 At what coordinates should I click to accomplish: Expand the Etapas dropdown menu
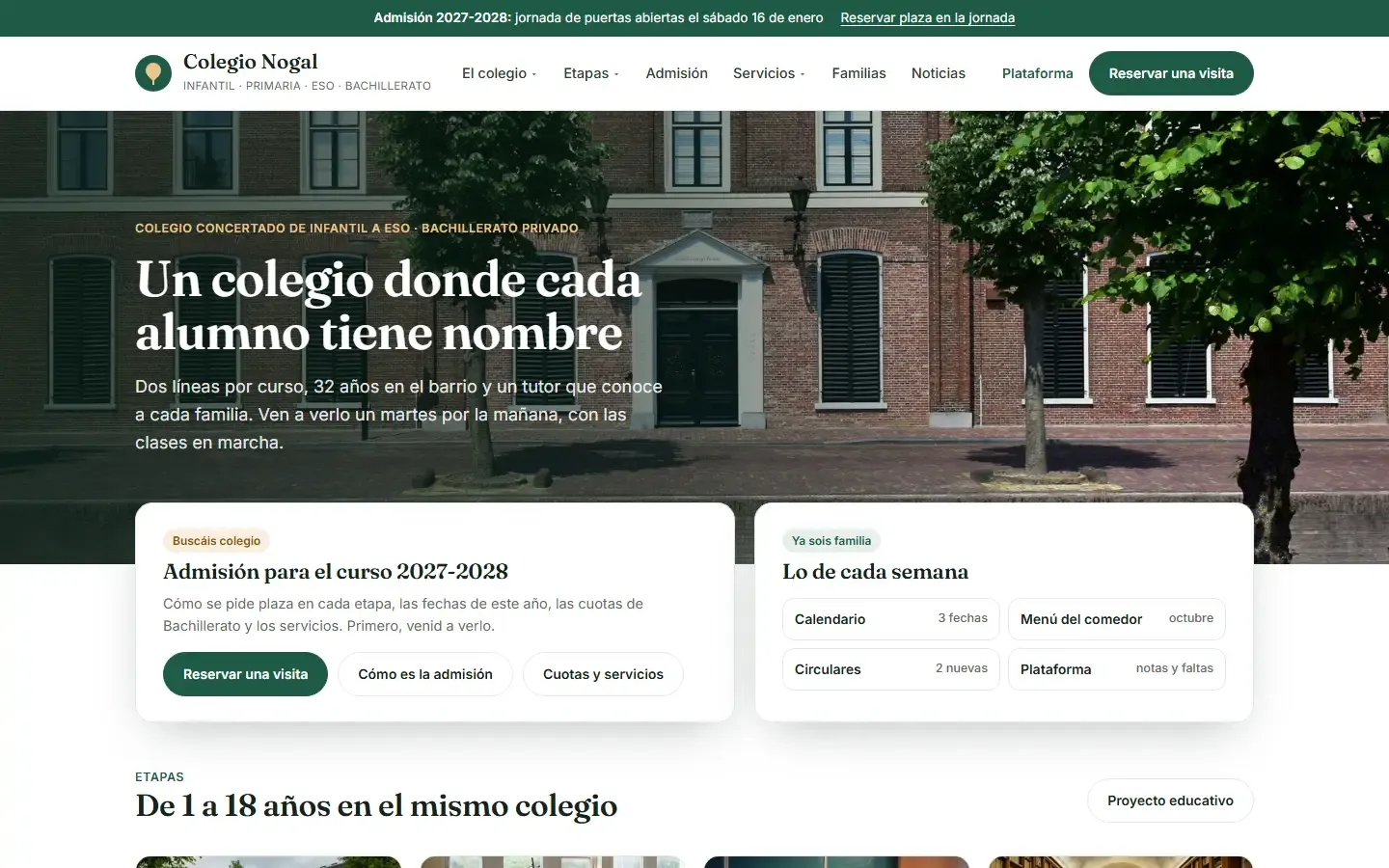pyautogui.click(x=590, y=73)
